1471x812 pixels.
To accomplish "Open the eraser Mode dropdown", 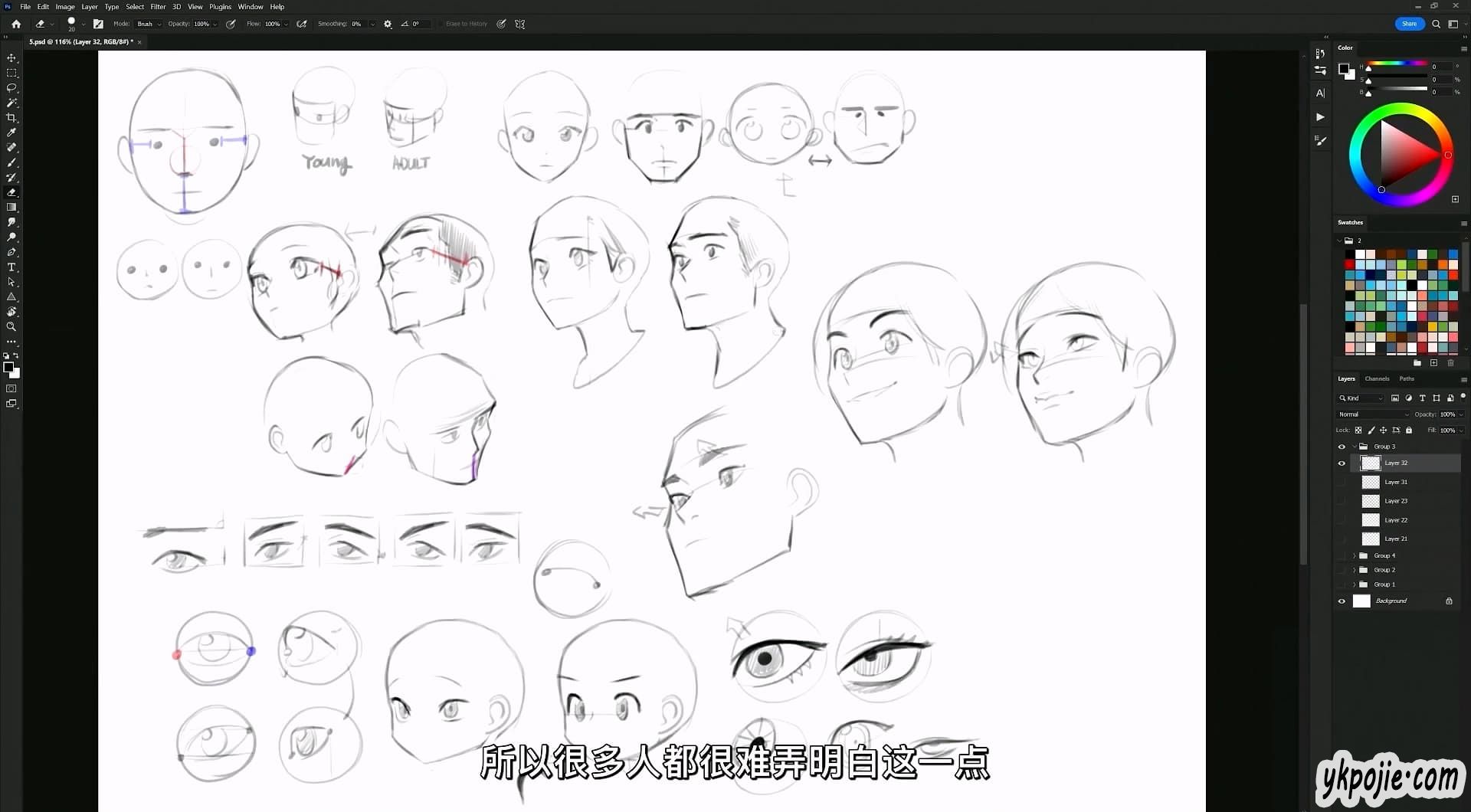I will 149,24.
